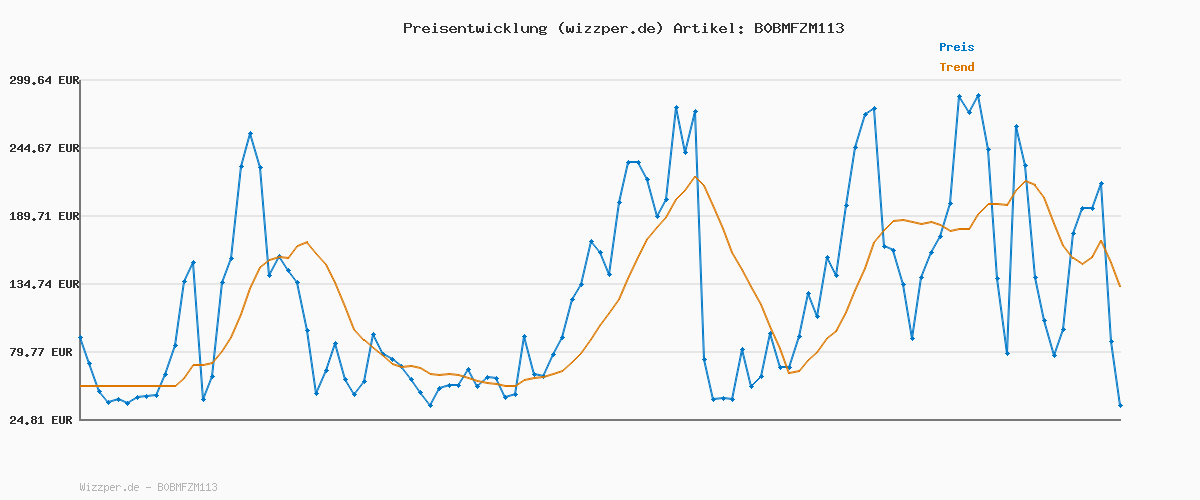Toggle the 'Preis' legend entry
Screen dimensions: 1200x500
click(956, 47)
